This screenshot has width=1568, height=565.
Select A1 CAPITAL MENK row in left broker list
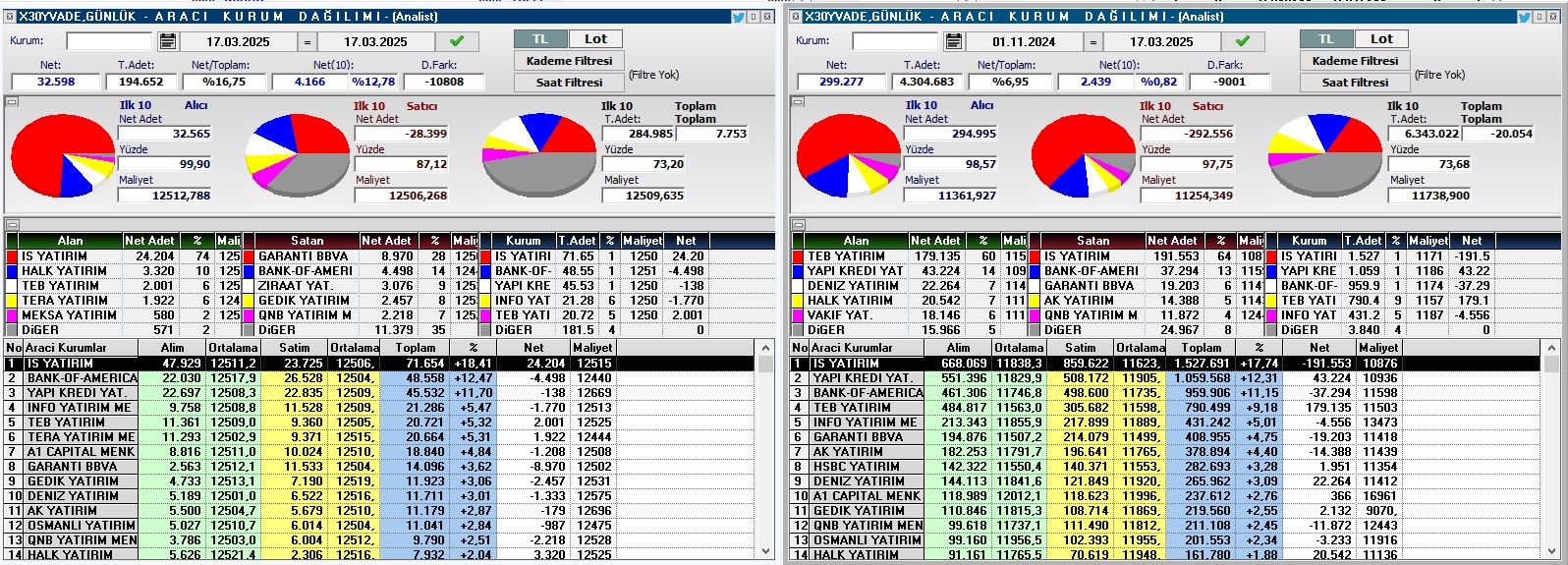380,452
